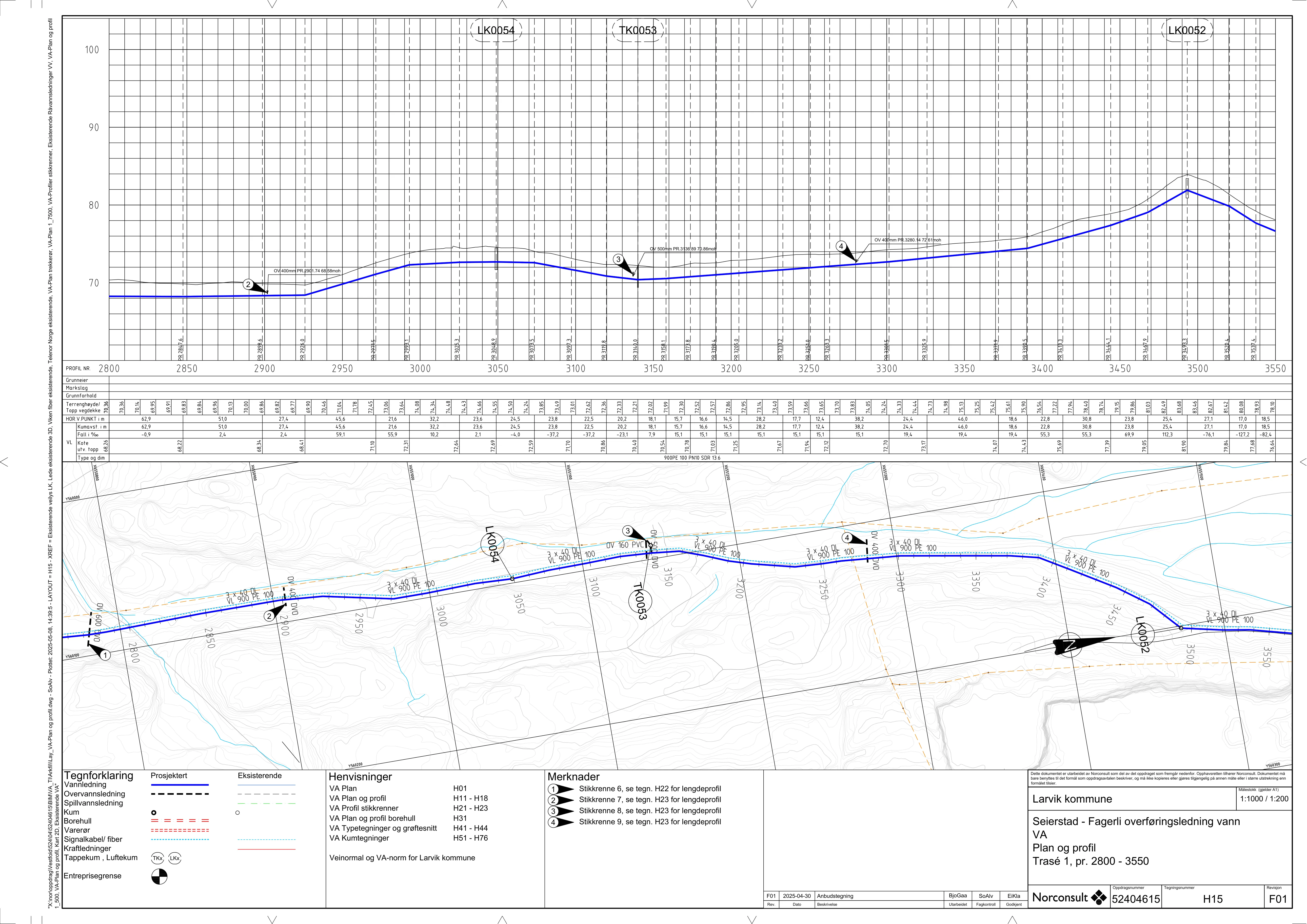1307x924 pixels.
Task: Click the 'H51 - H76' drawing reference
Action: [x=470, y=838]
